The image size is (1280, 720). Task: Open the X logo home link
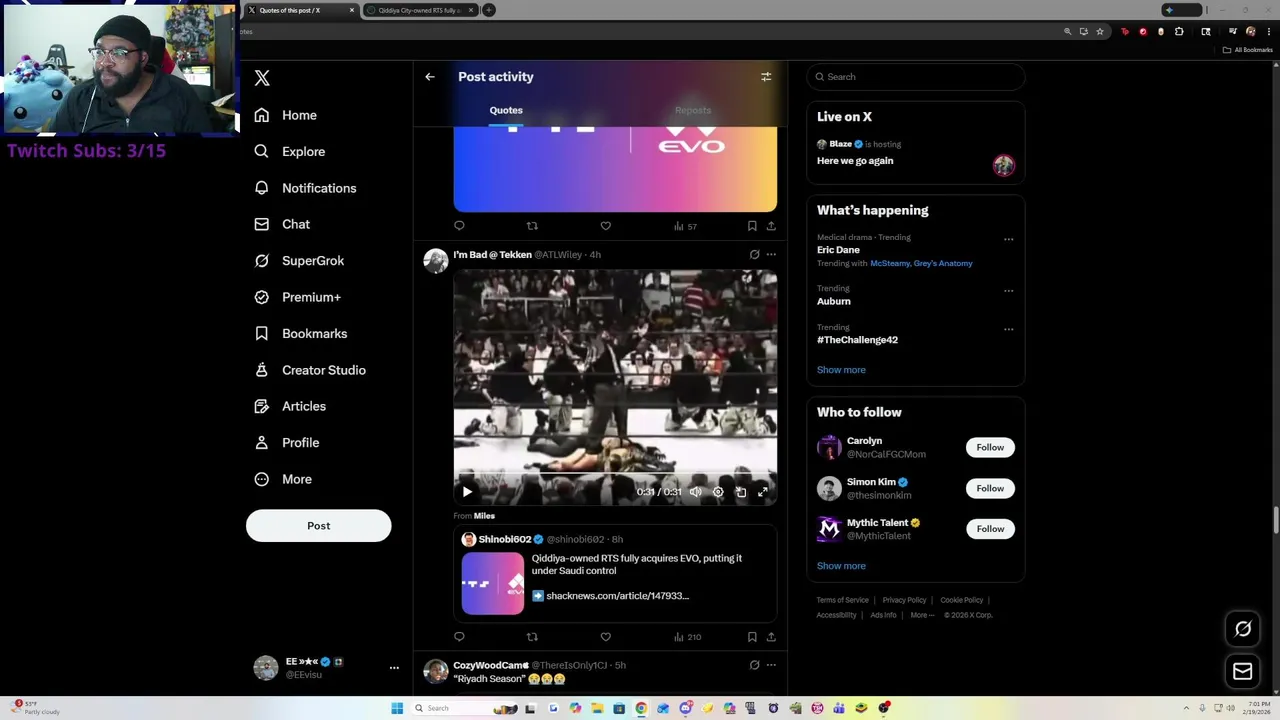coord(262,78)
